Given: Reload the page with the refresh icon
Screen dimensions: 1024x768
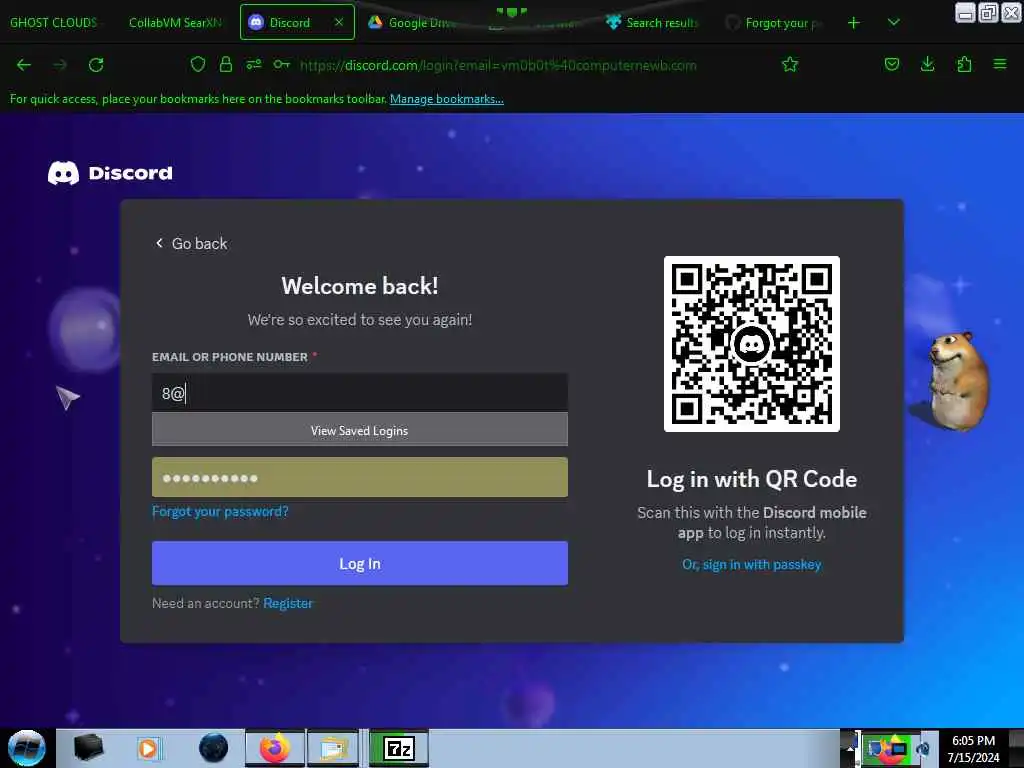Looking at the screenshot, I should pyautogui.click(x=96, y=65).
